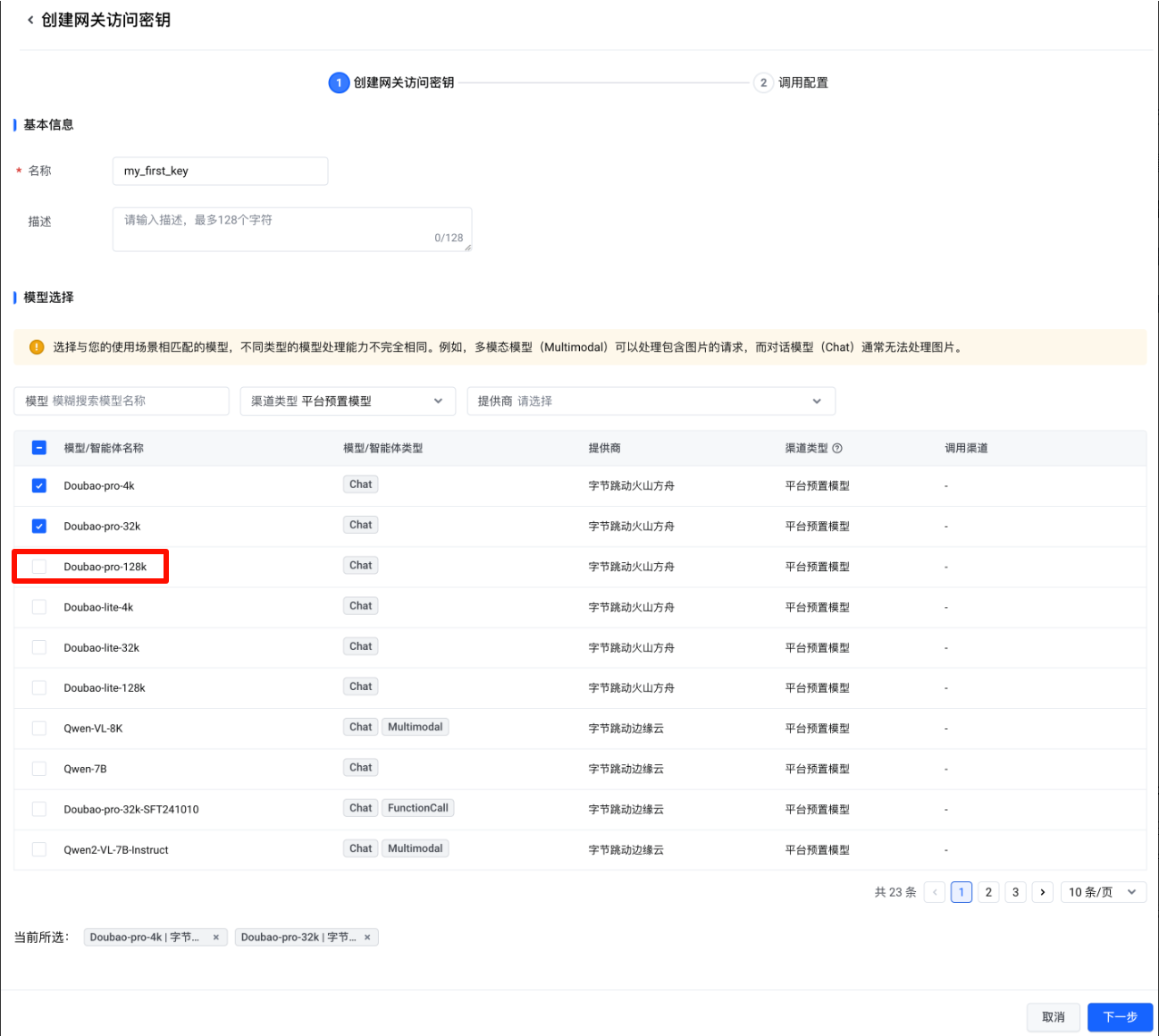
Task: Expand the 提供商 dropdown
Action: (x=651, y=401)
